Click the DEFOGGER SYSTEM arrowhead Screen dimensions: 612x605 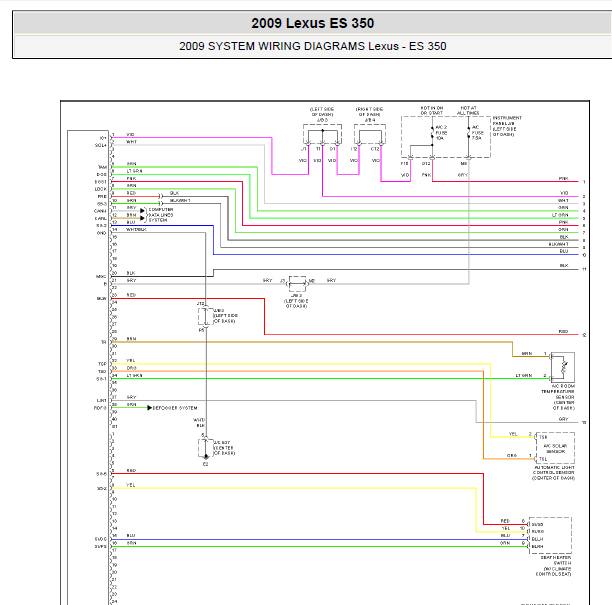[x=149, y=407]
